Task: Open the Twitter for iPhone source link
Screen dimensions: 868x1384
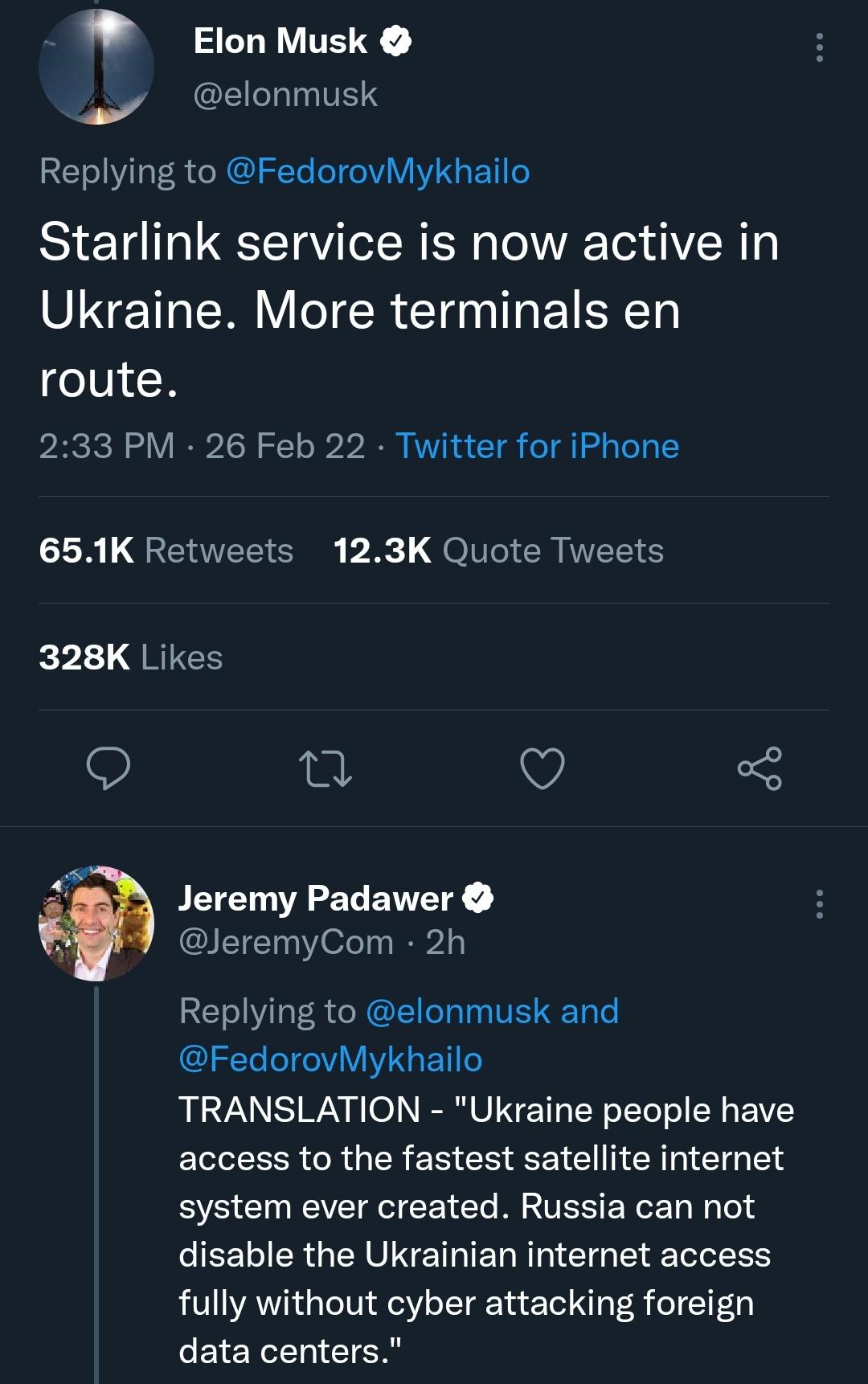Action: (537, 446)
